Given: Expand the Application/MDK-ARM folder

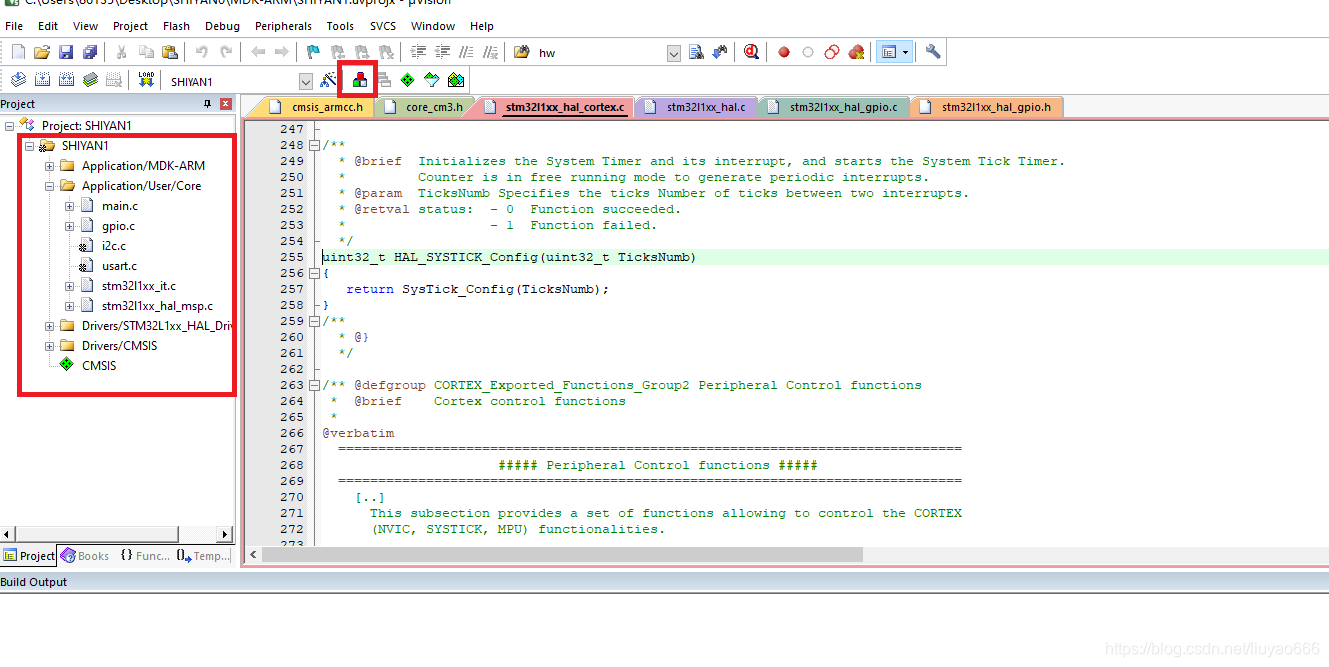Looking at the screenshot, I should tap(50, 166).
